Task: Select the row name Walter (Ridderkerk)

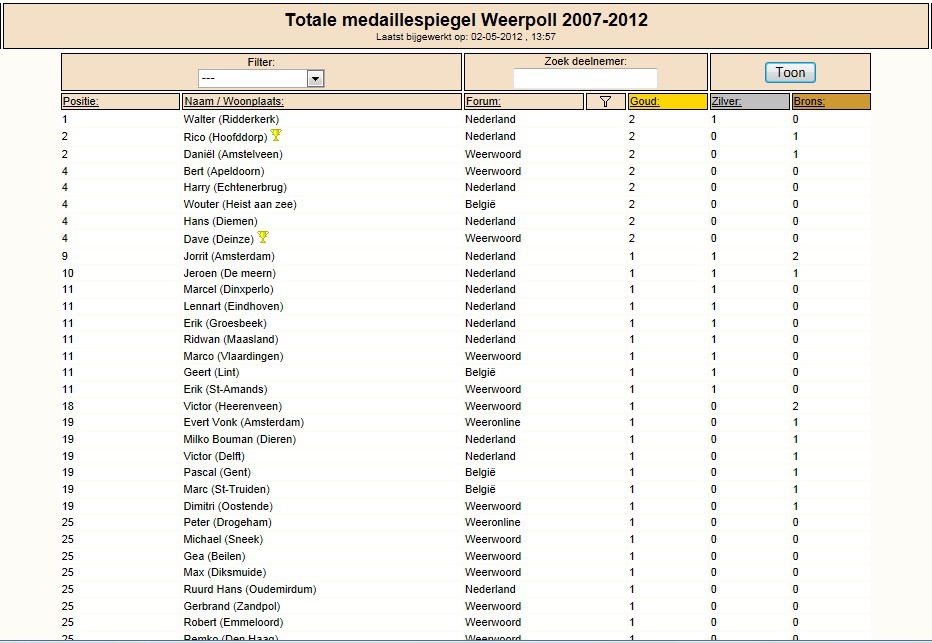Action: coord(231,119)
